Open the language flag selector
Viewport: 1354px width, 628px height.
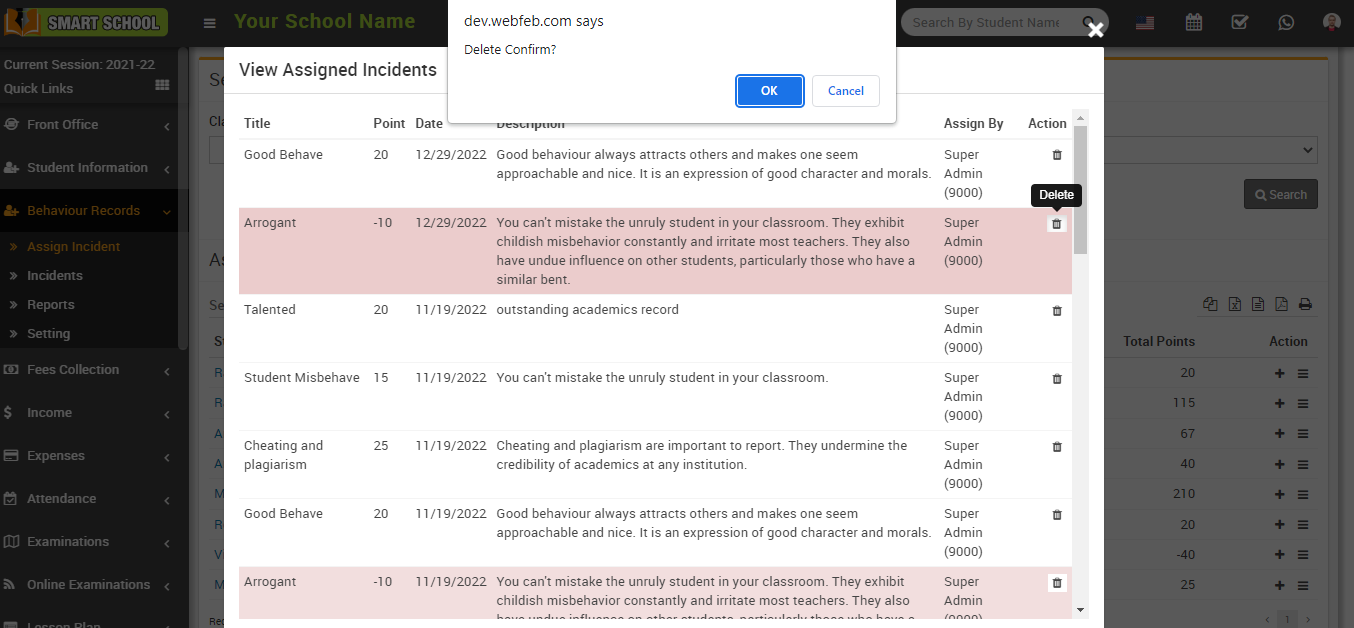(x=1145, y=22)
